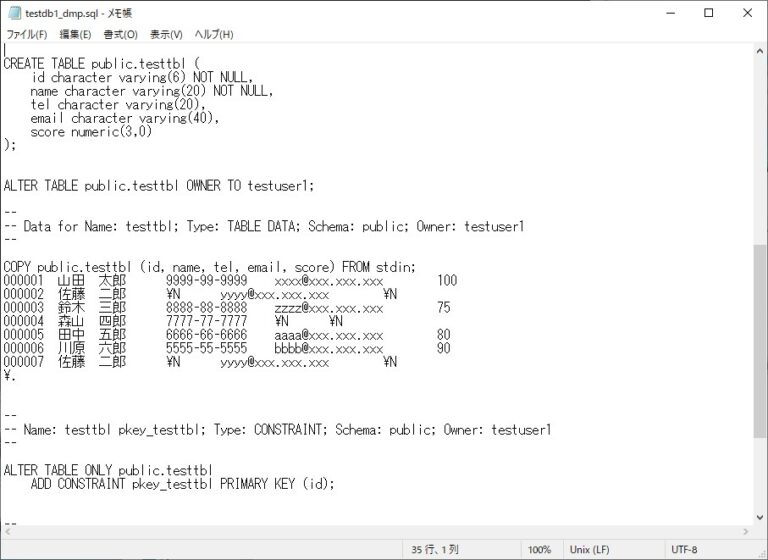This screenshot has height=560, width=768.
Task: Click data row 000004 森山 四郎
Action: [x=173, y=321]
